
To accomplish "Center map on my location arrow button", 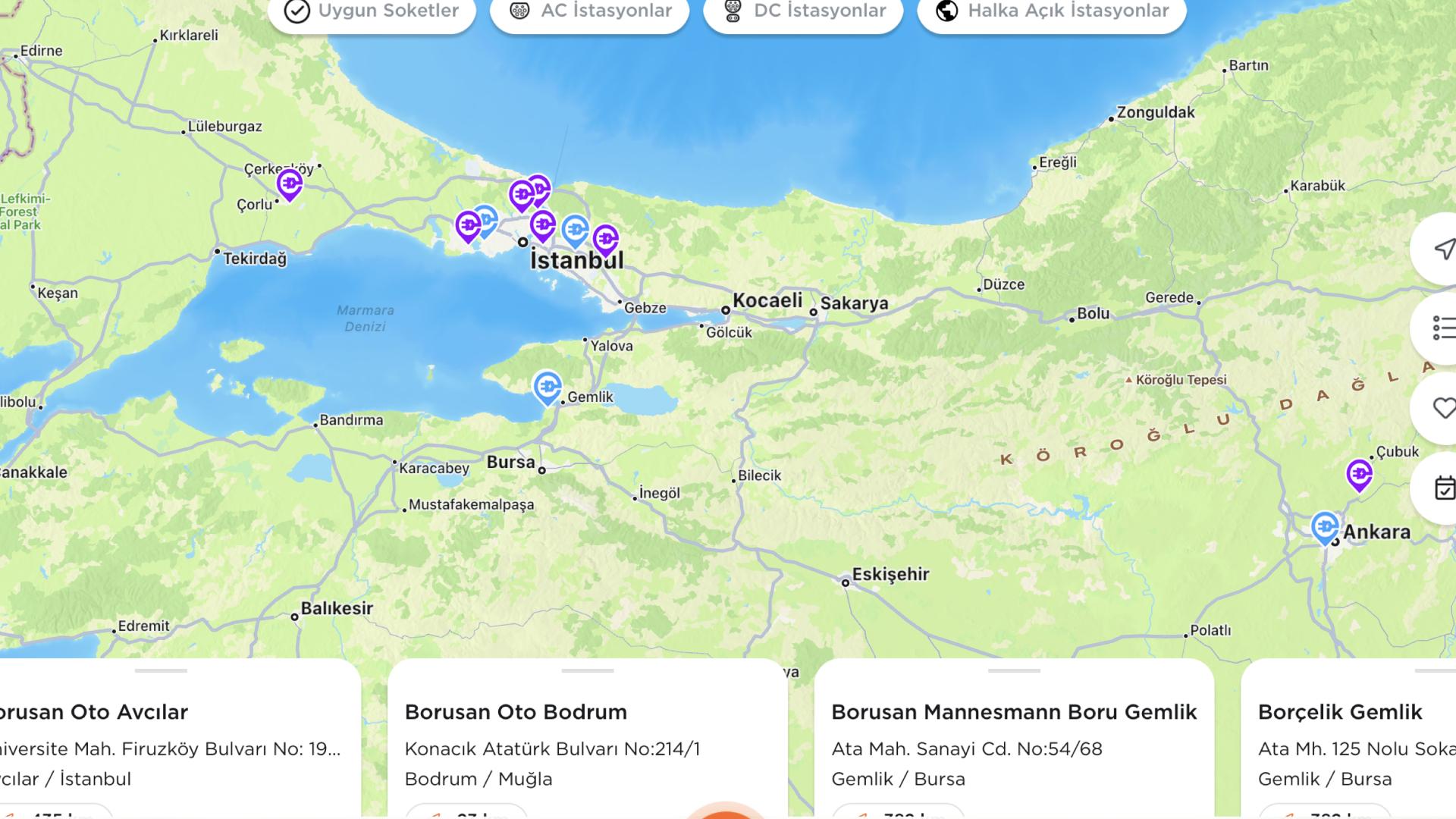I will pos(1436,249).
